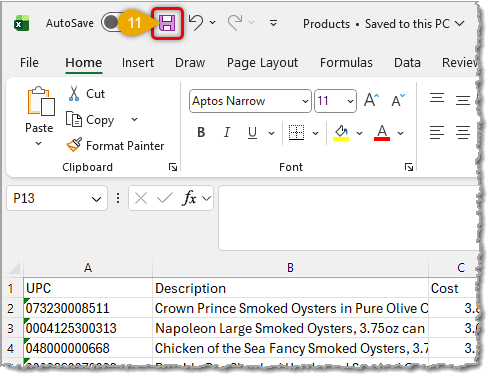The height and width of the screenshot is (380, 494).
Task: Expand the Borders dropdown arrow
Action: point(315,133)
